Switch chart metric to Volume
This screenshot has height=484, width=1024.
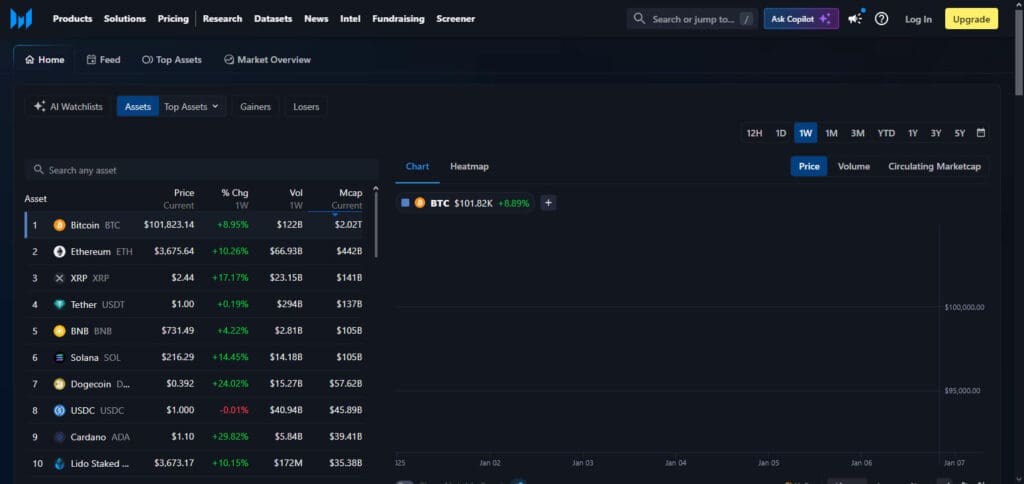tap(854, 167)
